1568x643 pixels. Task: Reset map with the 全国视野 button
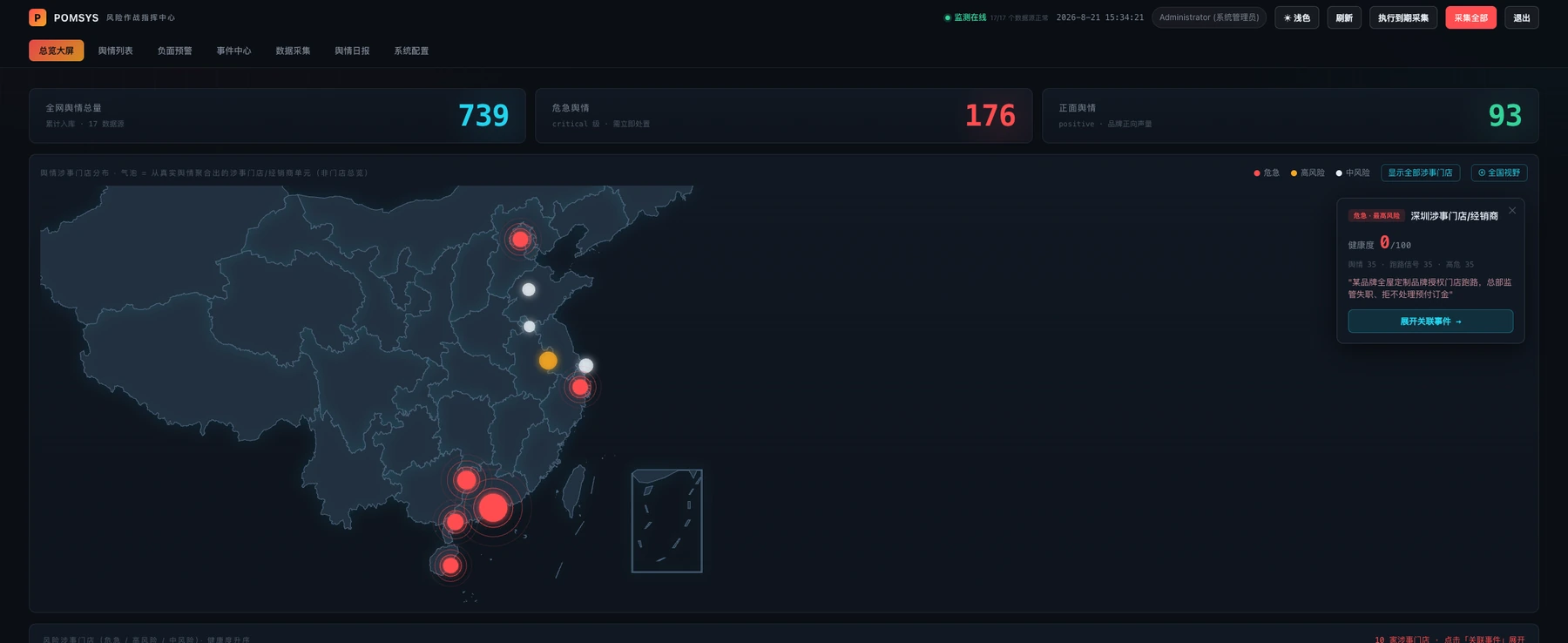[x=1499, y=173]
